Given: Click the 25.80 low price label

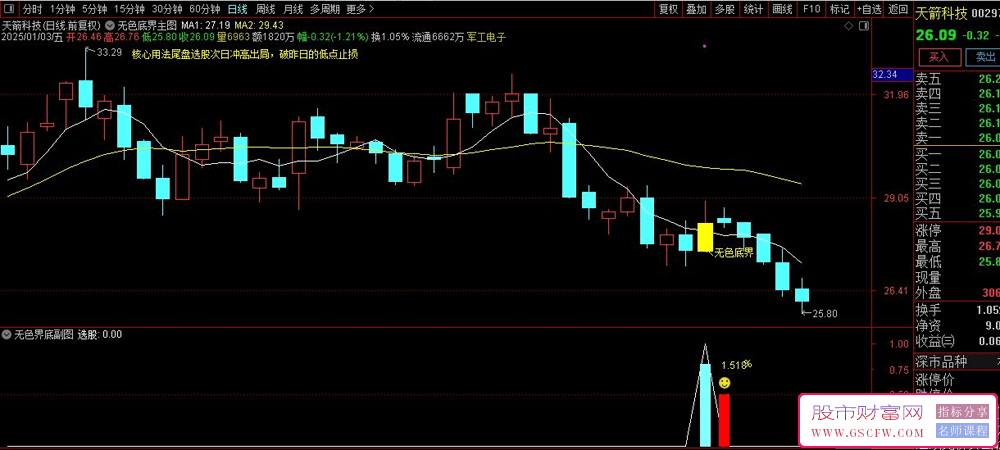Looking at the screenshot, I should click(825, 314).
